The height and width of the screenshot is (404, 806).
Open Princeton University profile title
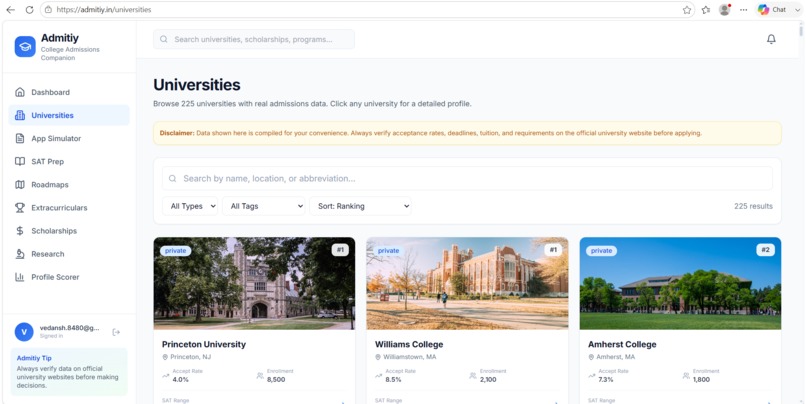click(x=204, y=344)
